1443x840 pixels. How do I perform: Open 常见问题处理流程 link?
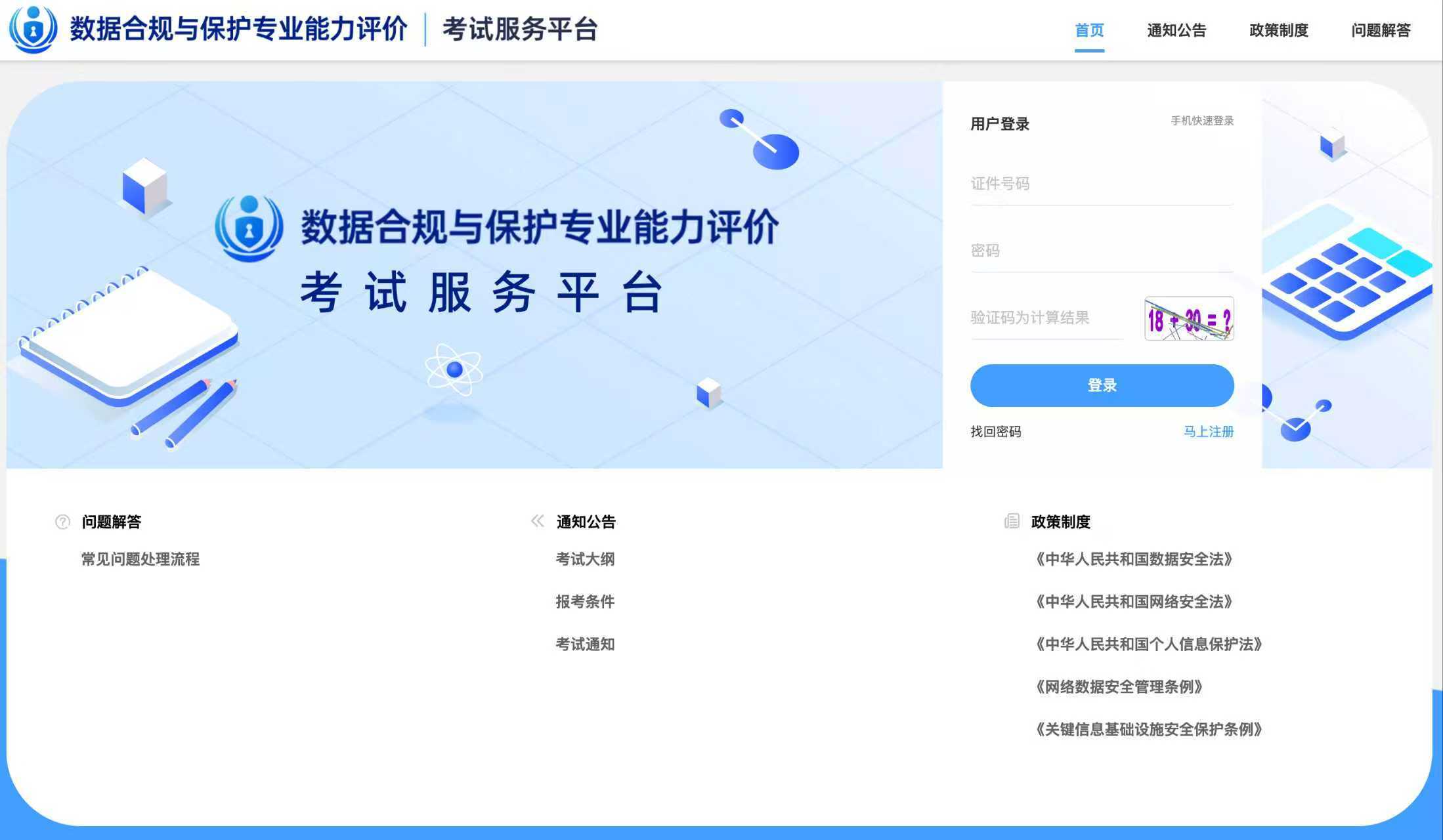(140, 559)
